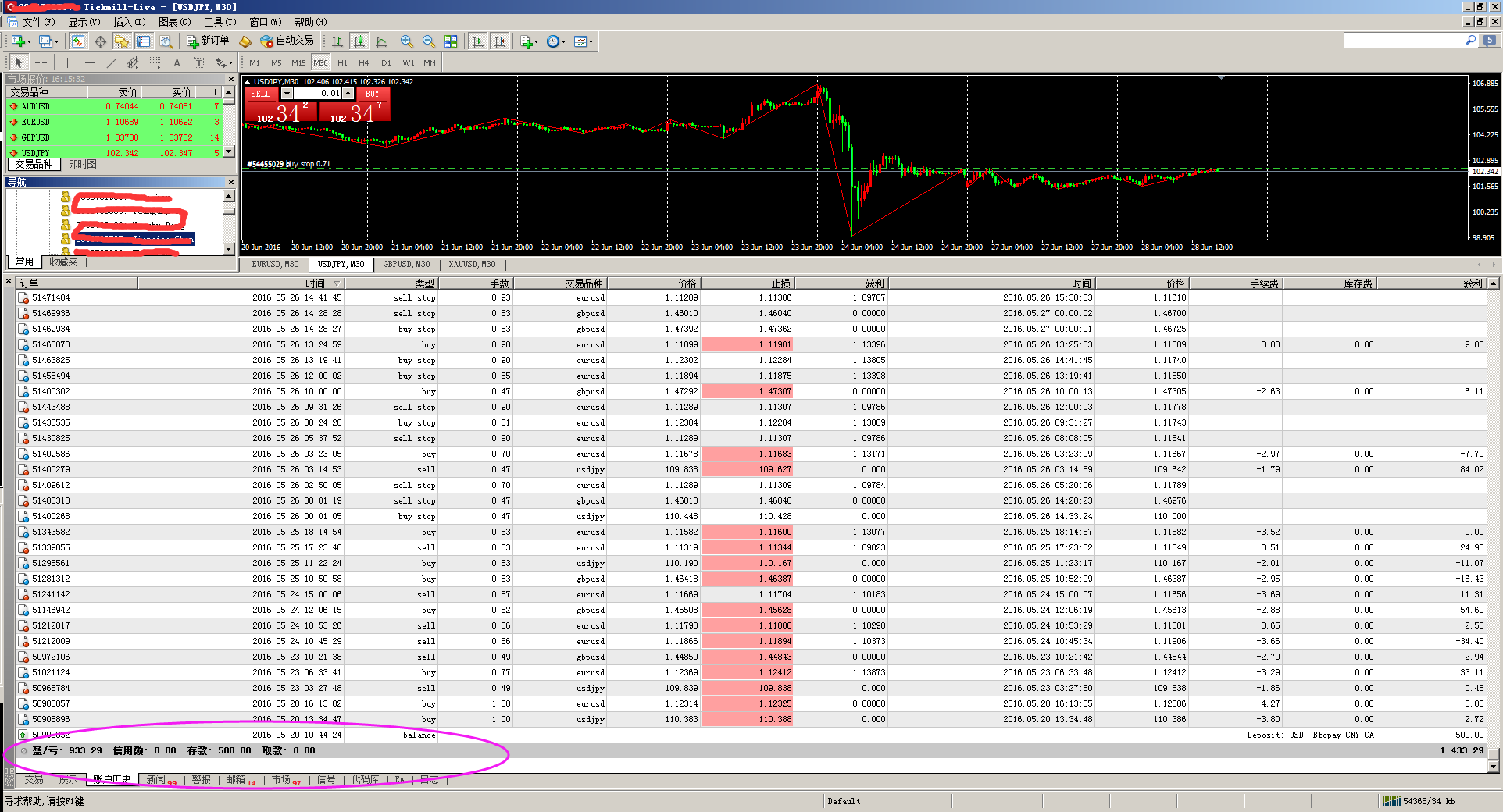Open the Strategy Tester magnifier icon

pyautogui.click(x=166, y=41)
